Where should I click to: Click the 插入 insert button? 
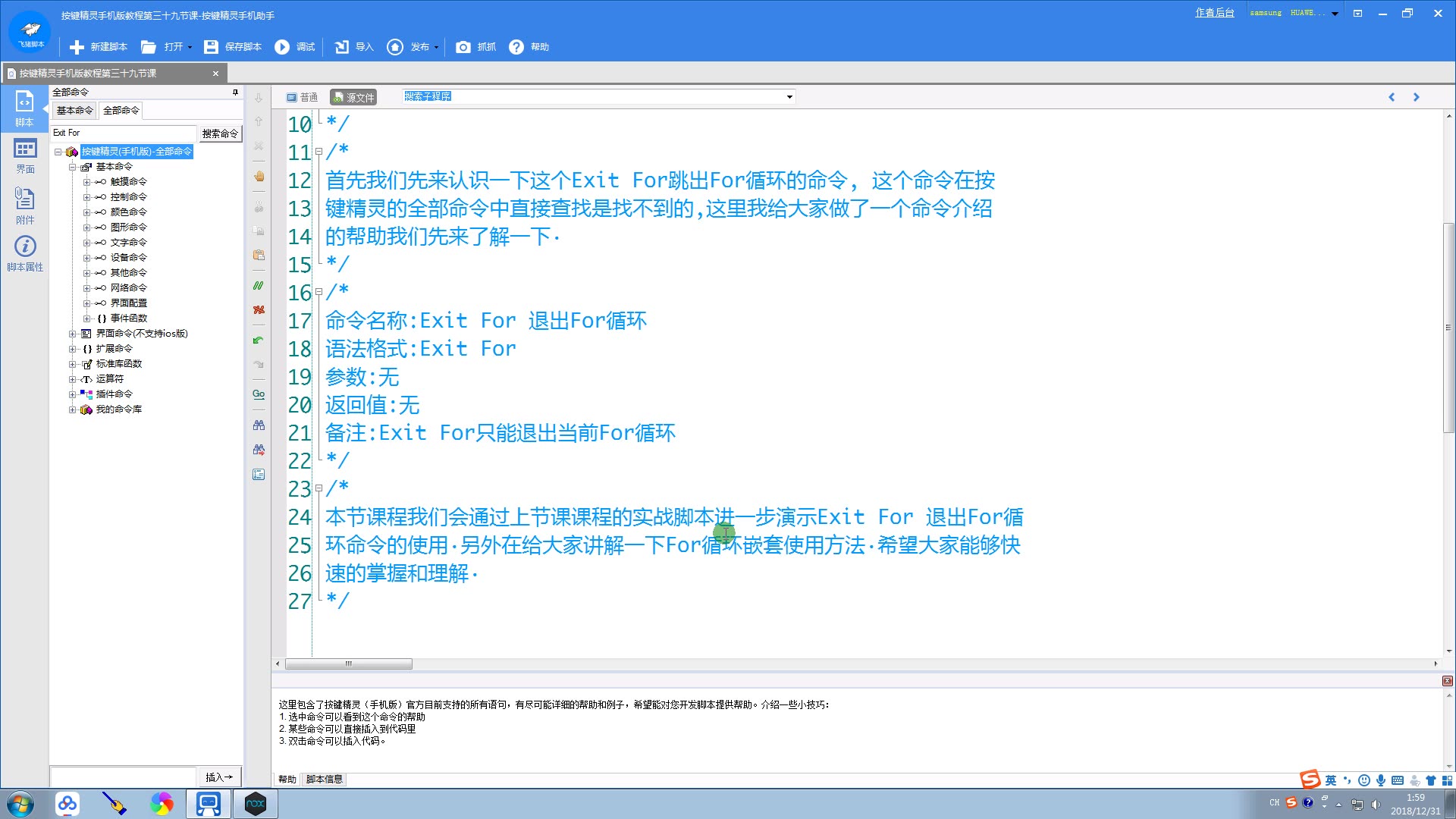pos(219,777)
